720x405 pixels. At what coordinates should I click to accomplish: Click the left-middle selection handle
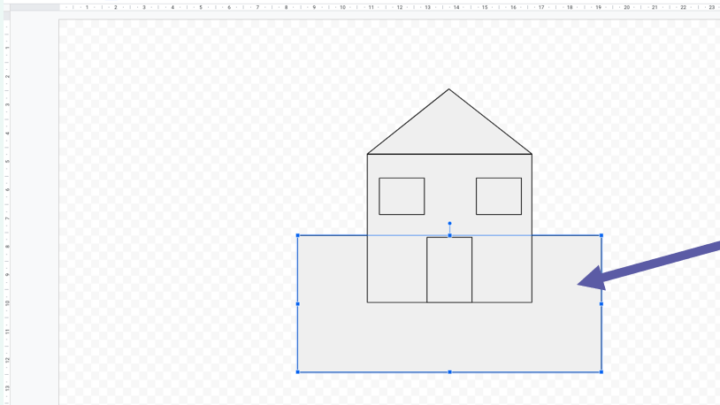click(x=298, y=304)
